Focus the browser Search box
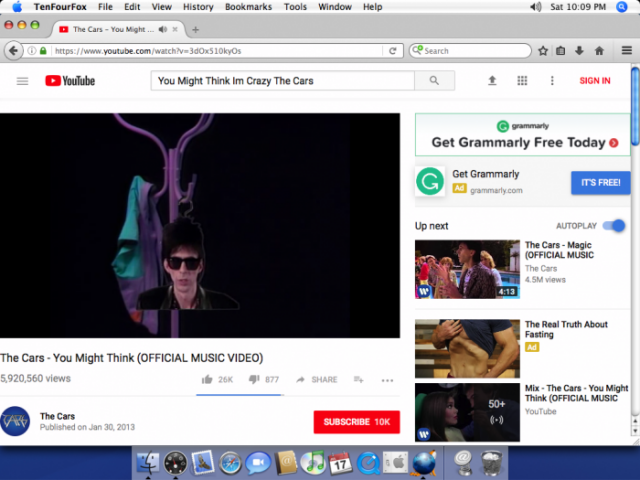 pyautogui.click(x=470, y=51)
